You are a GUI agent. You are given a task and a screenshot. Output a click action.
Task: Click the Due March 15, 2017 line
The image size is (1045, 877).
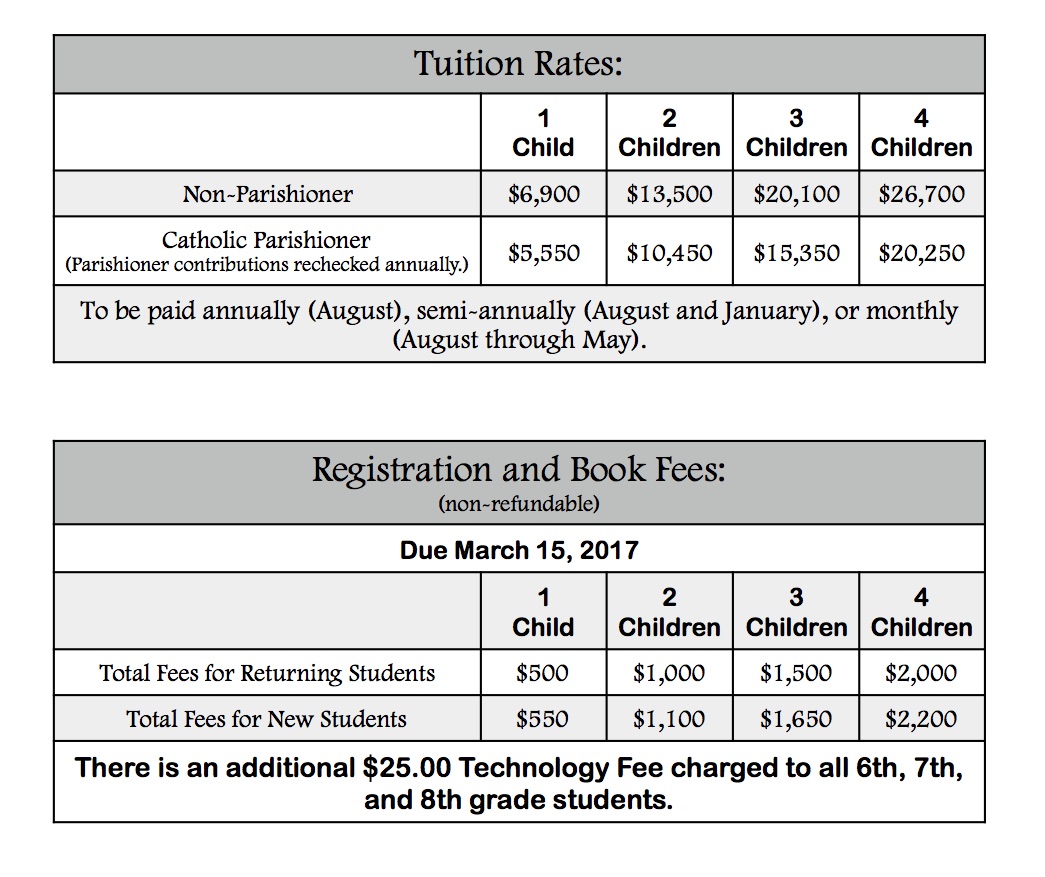[519, 550]
